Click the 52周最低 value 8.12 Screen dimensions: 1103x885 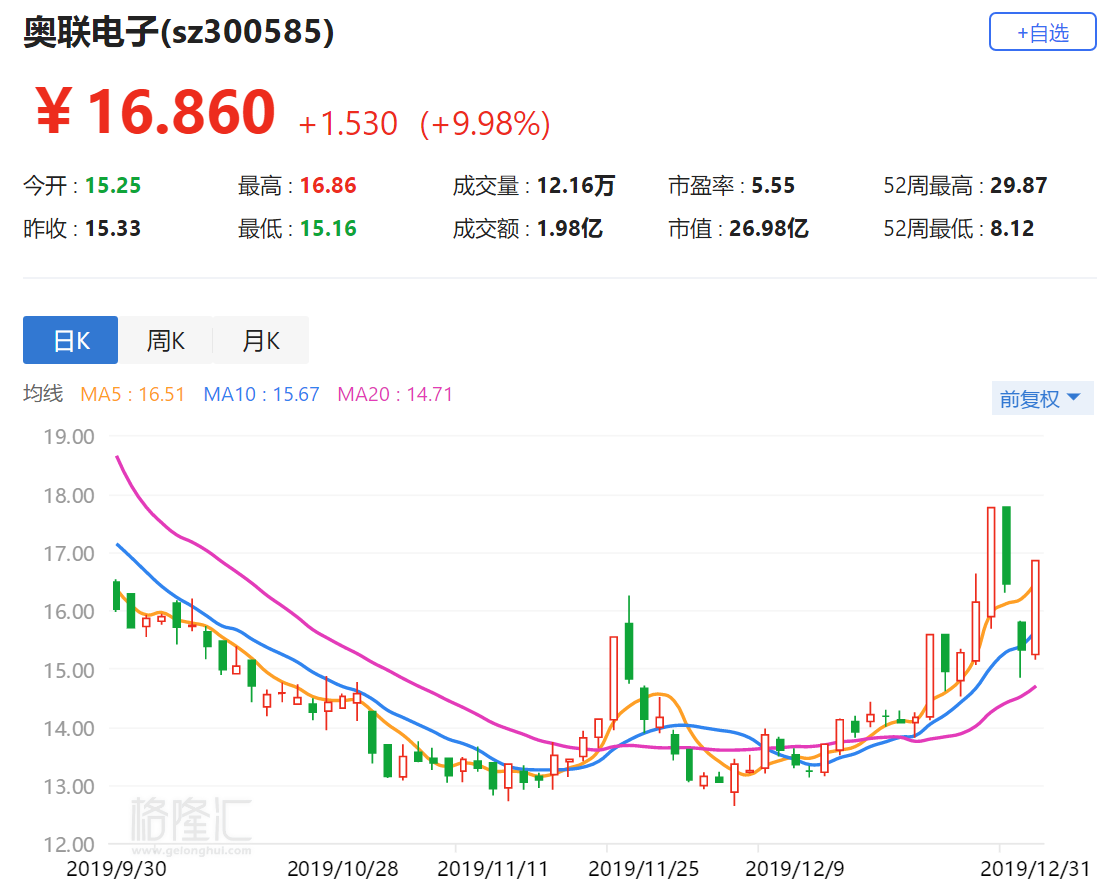(x=1012, y=229)
